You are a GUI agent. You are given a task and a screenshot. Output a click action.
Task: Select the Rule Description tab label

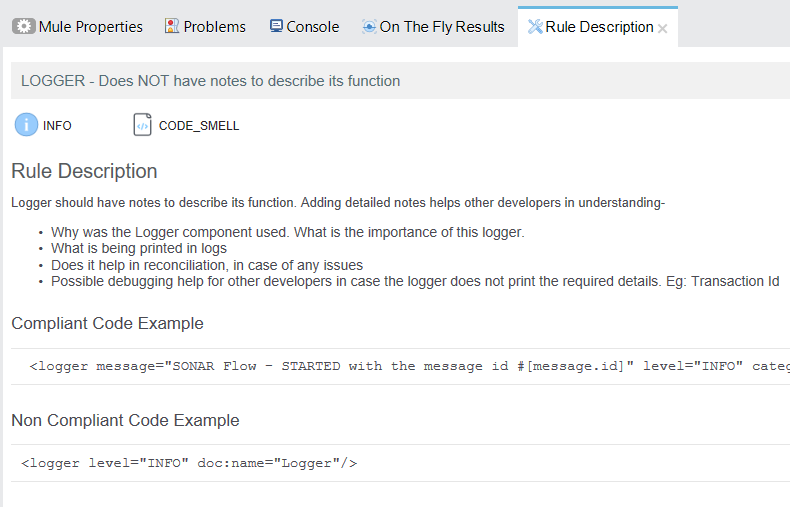tap(599, 27)
